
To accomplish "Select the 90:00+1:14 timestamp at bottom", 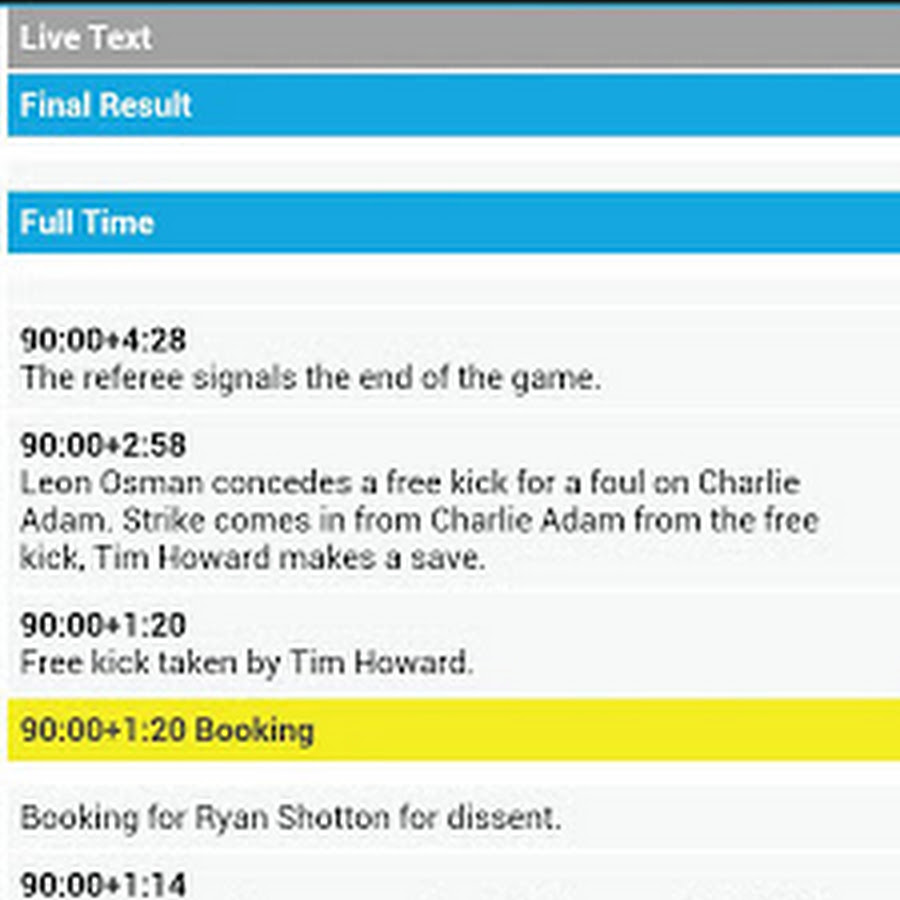I will click(103, 884).
